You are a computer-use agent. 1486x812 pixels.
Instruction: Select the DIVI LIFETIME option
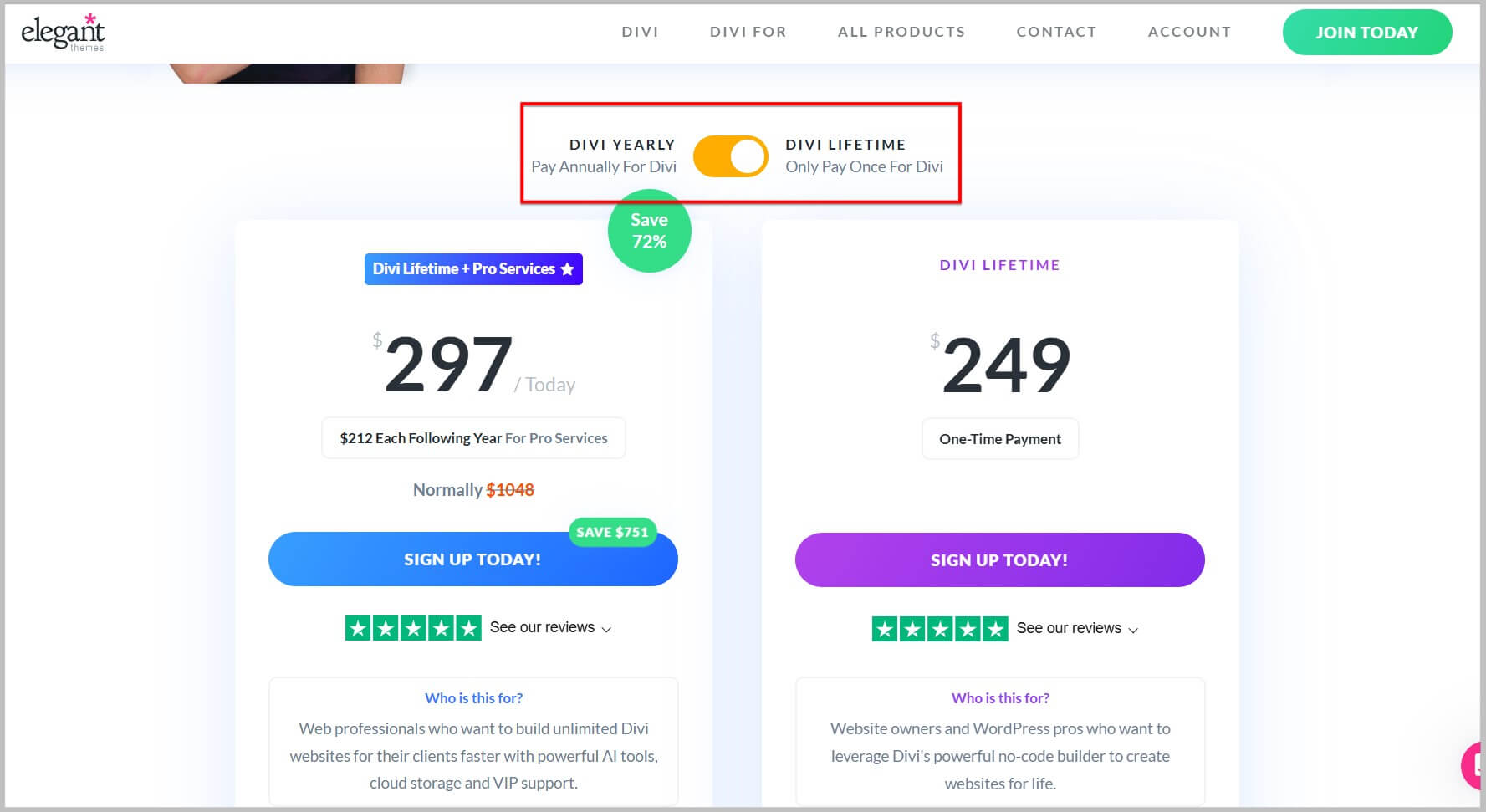tap(845, 144)
